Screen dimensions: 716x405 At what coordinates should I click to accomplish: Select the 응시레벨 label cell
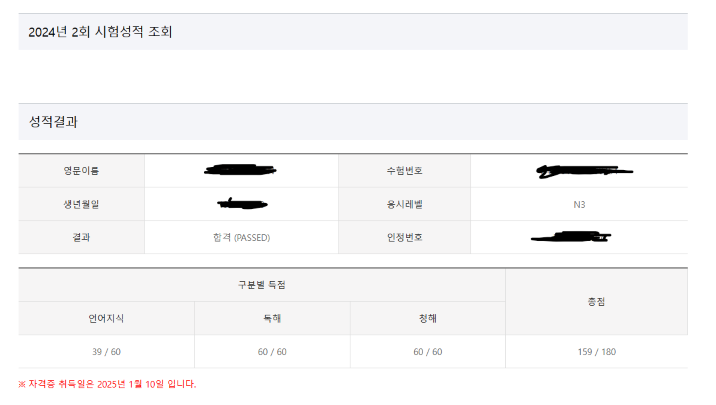tap(404, 204)
